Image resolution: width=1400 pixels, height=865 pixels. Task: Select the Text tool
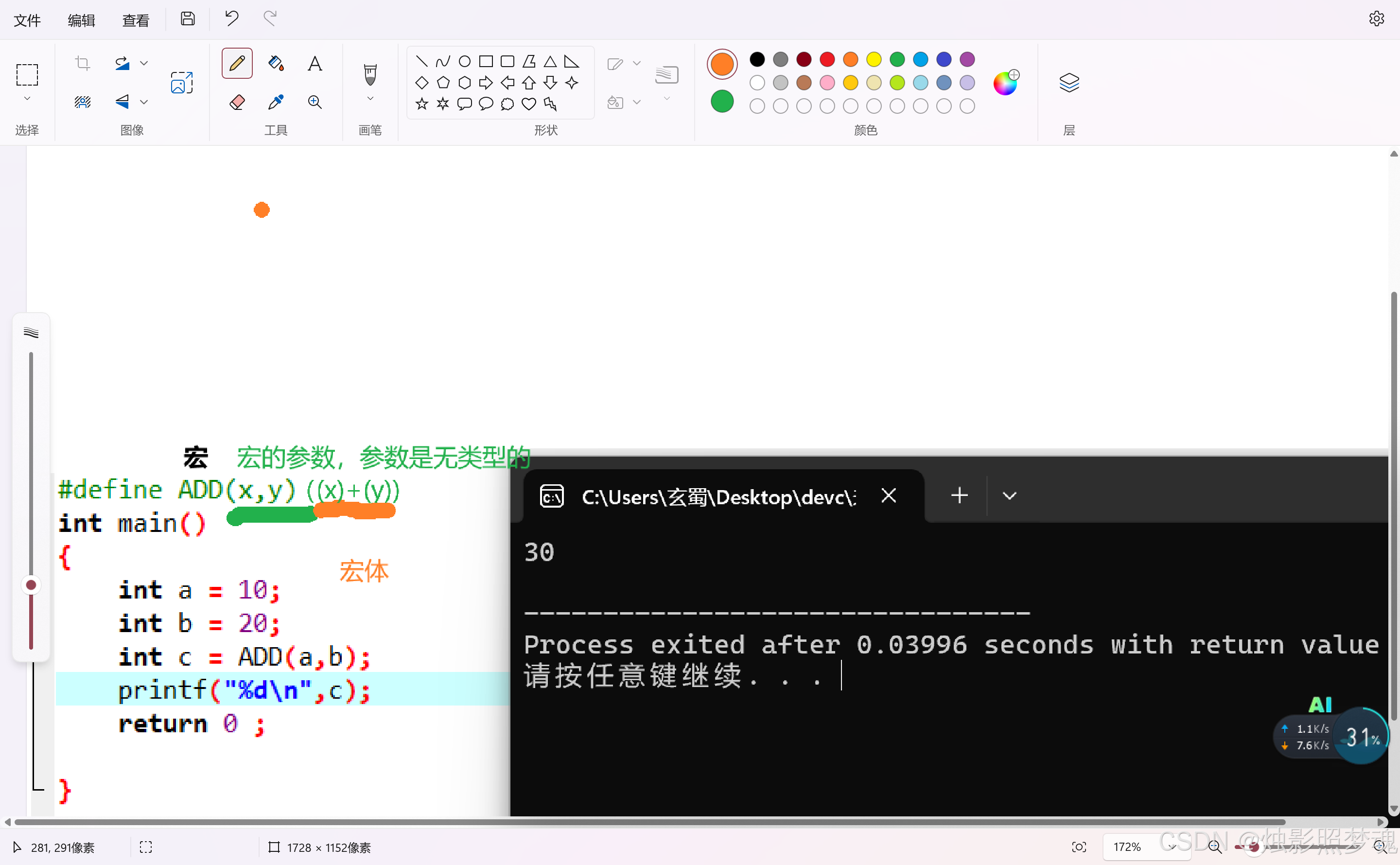click(315, 63)
